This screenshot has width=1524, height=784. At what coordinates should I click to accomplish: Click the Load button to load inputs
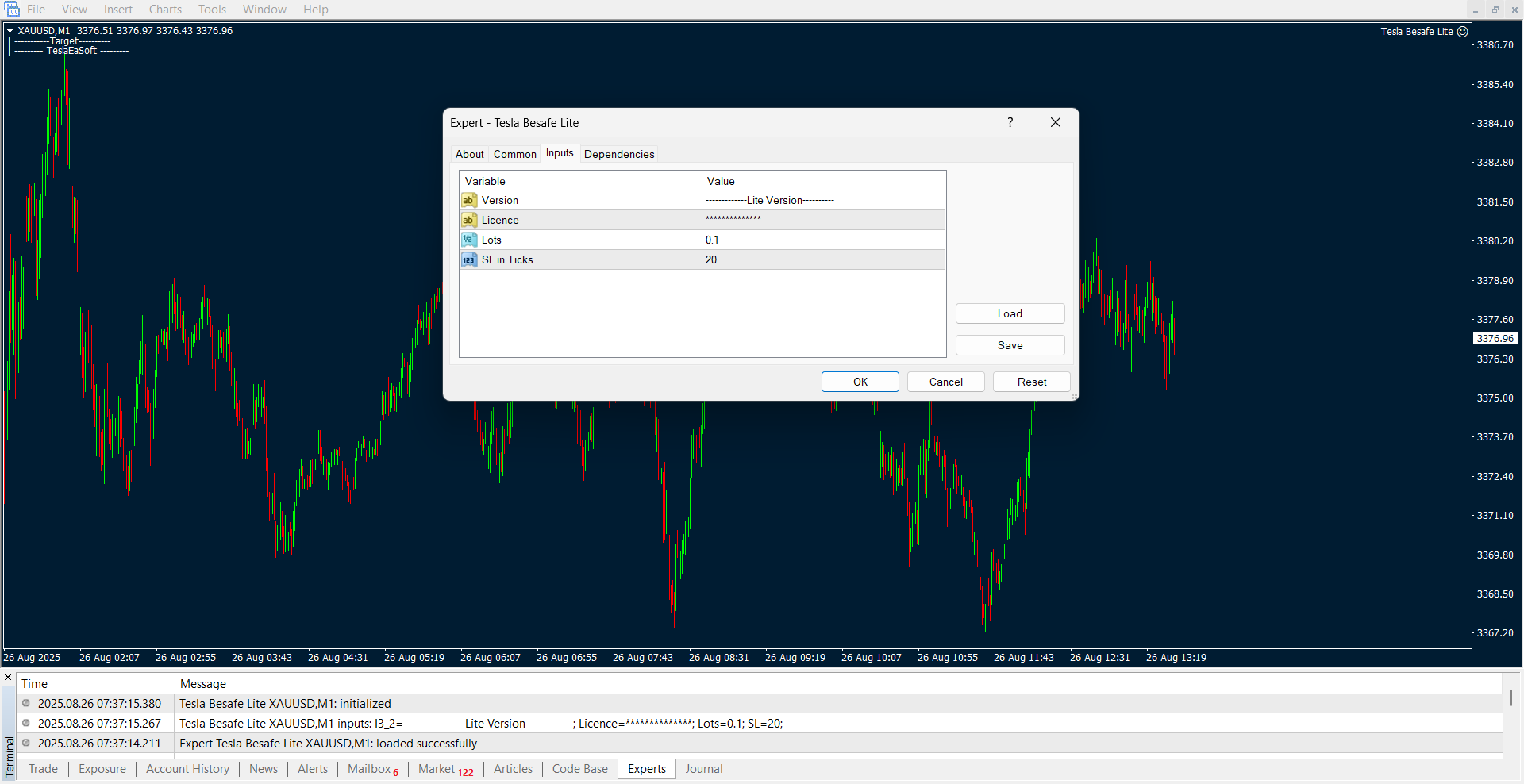(1010, 313)
